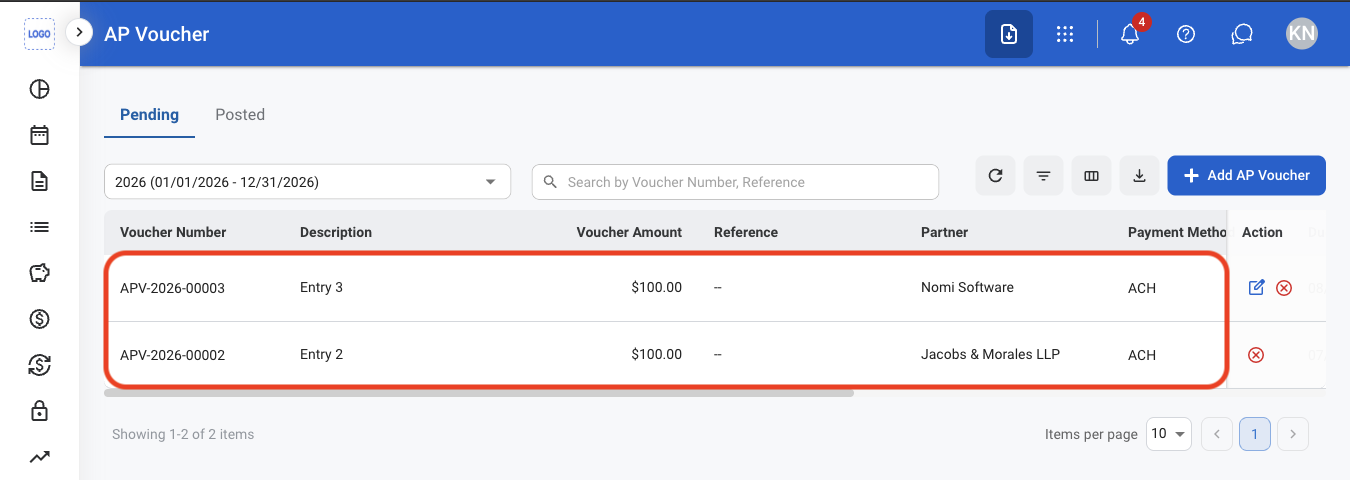
Task: Select the Pending tab
Action: 149,115
